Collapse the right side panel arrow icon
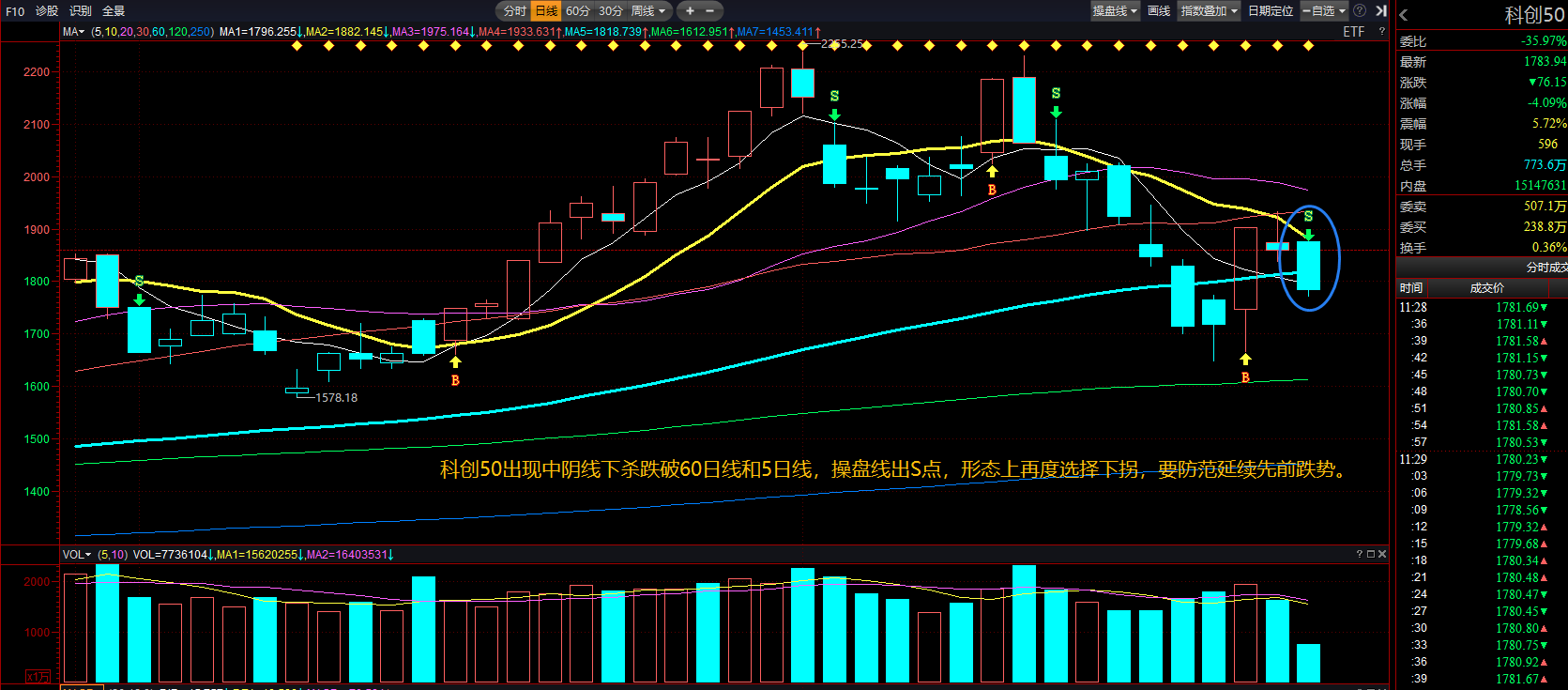The image size is (1568, 690). tap(1381, 11)
